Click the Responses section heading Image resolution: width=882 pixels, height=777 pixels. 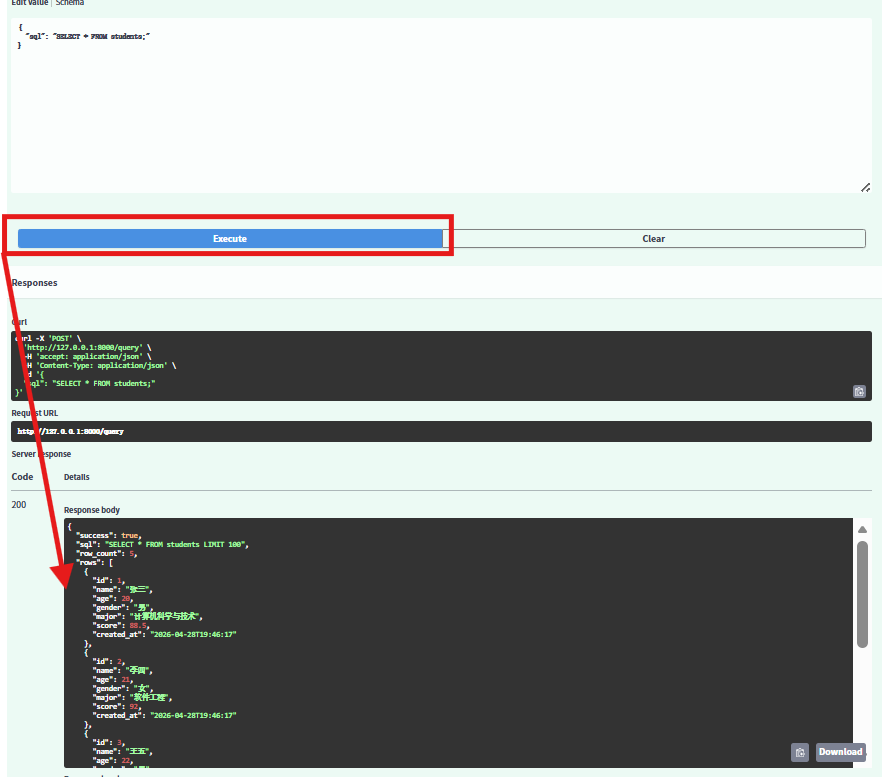pos(34,282)
